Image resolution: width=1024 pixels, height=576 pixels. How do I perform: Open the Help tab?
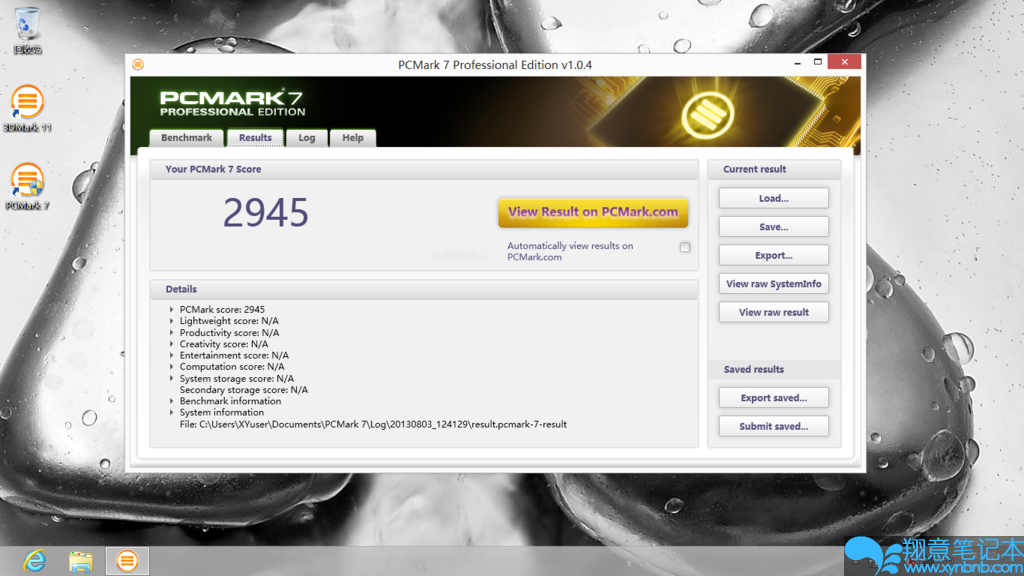(353, 138)
